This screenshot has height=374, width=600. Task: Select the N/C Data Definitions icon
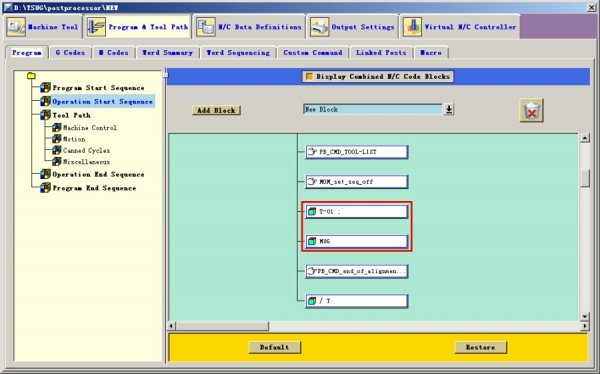click(x=206, y=27)
